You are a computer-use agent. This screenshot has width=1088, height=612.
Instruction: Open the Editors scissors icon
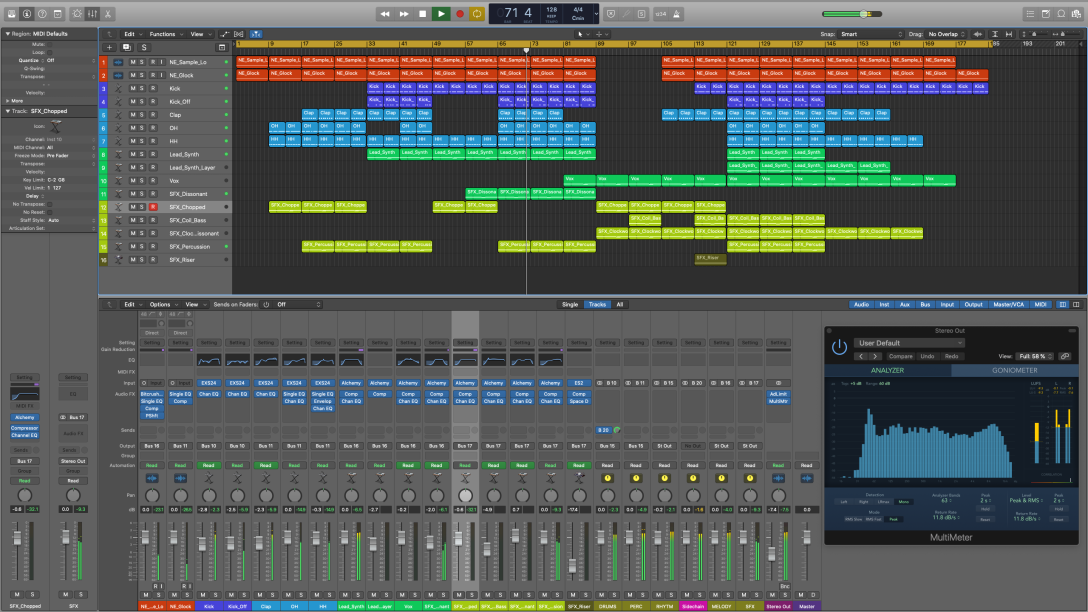coord(108,13)
